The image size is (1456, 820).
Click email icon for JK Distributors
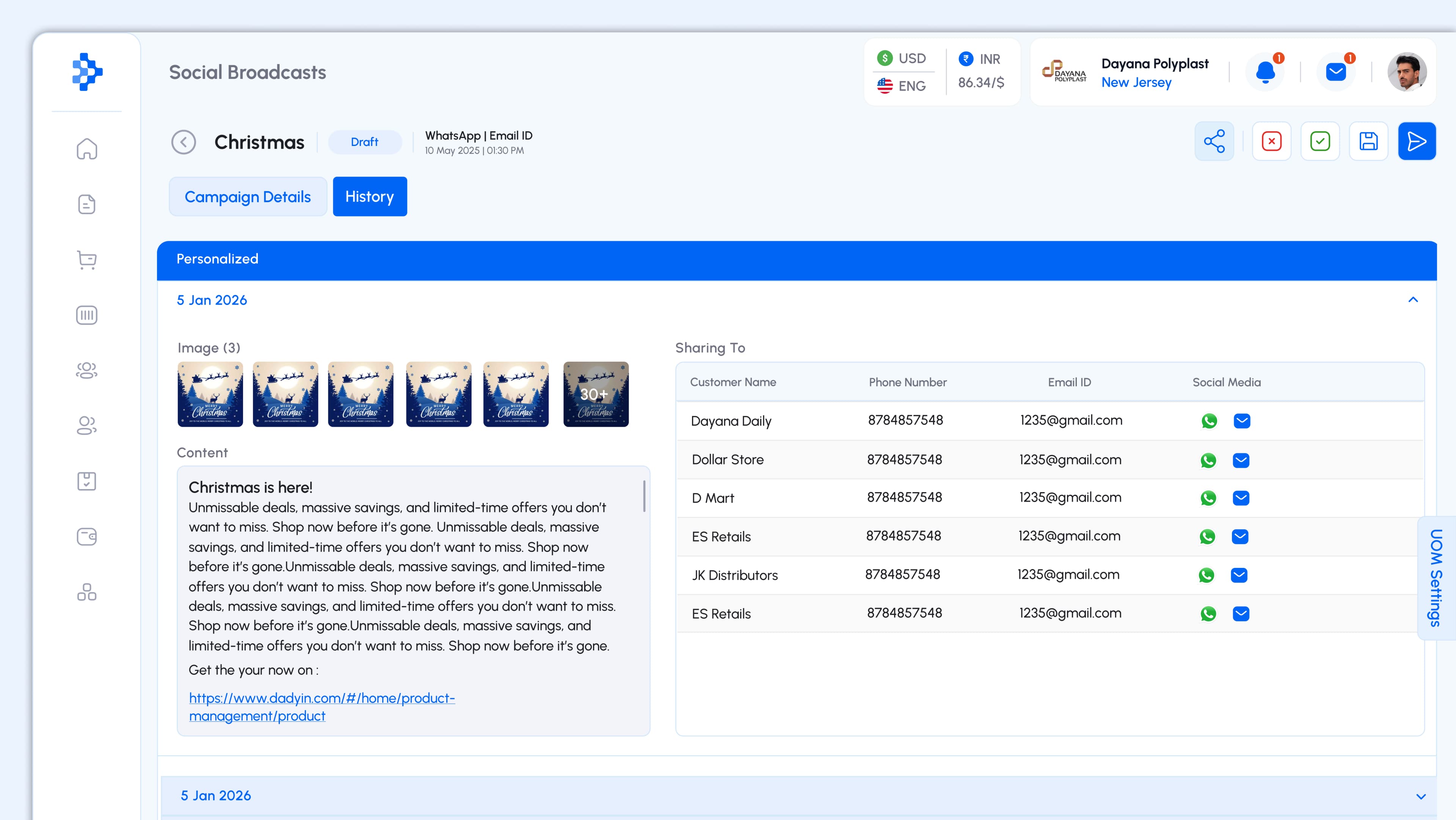point(1239,575)
